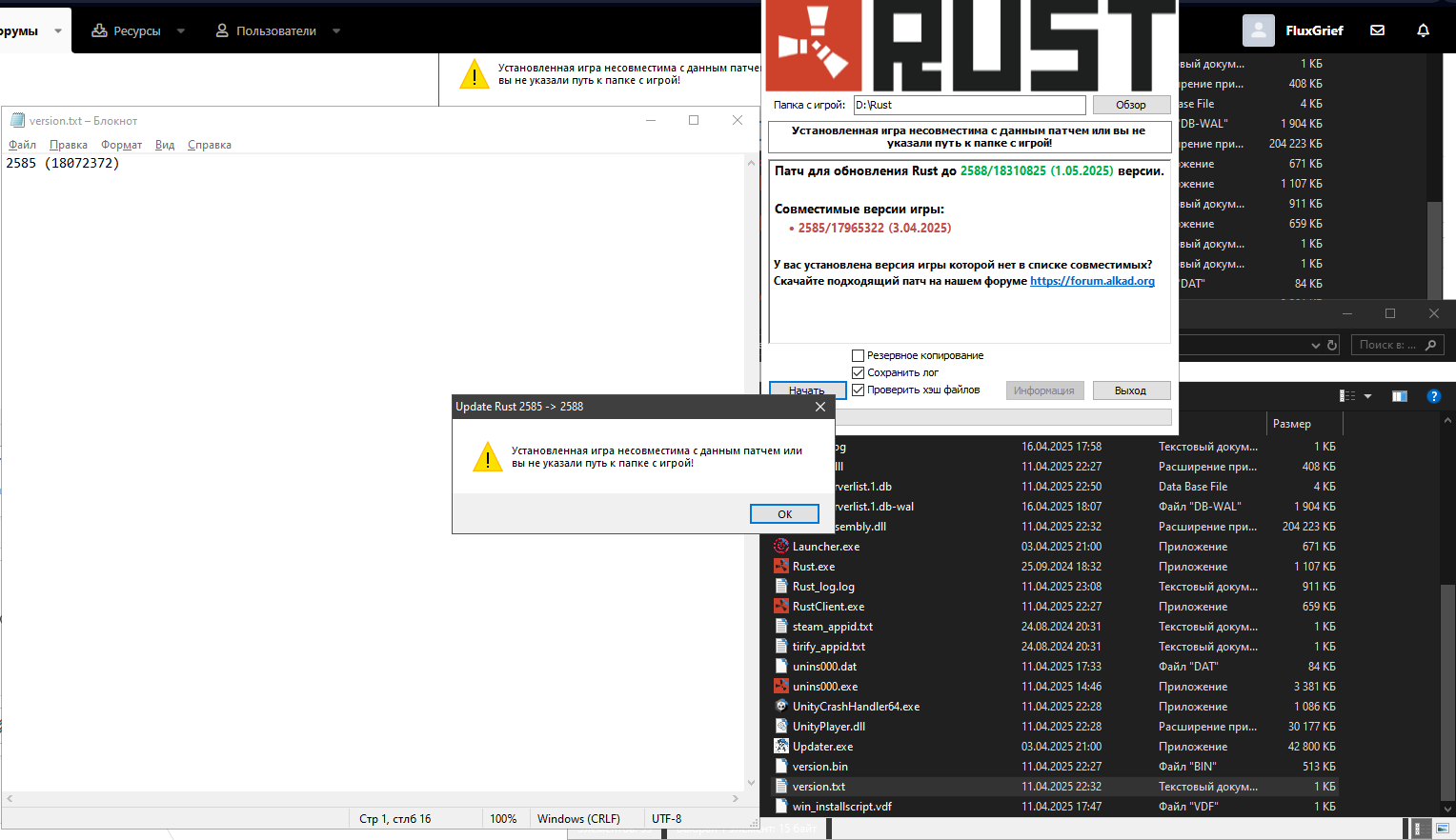Click the 204 223 КБ size in lower list
Image resolution: width=1456 pixels, height=840 pixels.
pyautogui.click(x=1308, y=527)
